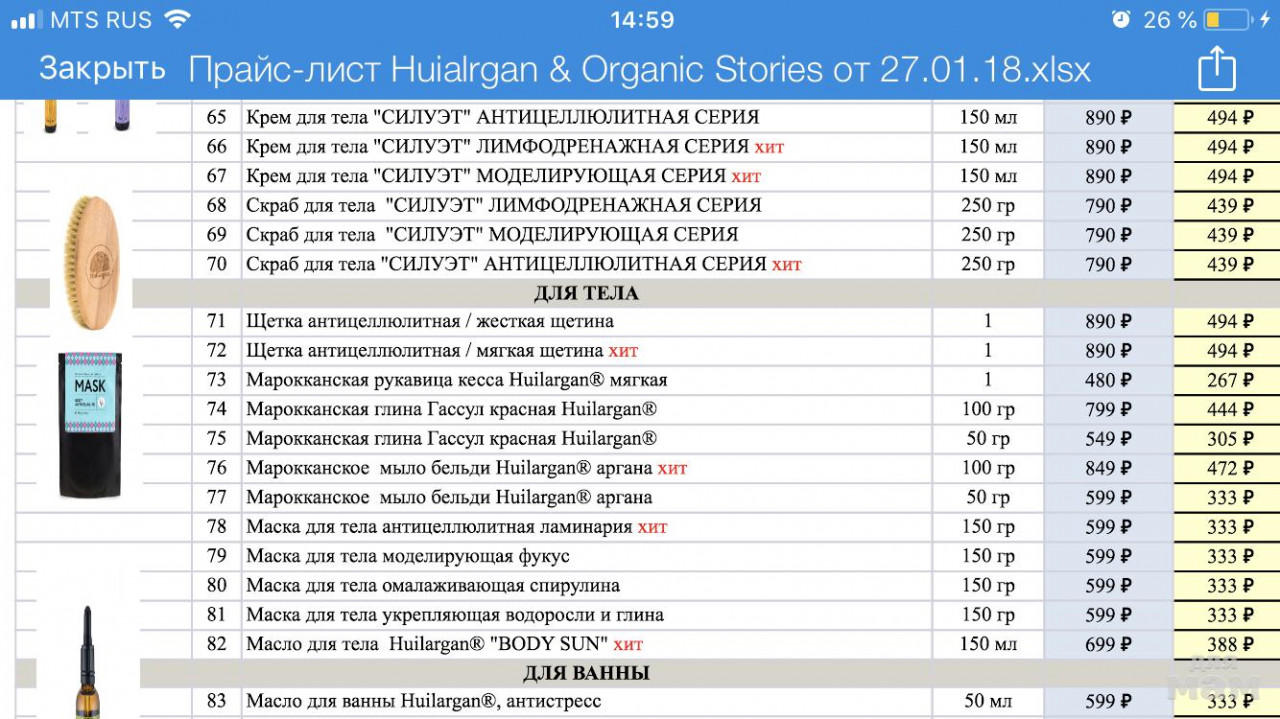Tap the 480 ₽ retail price cell
The image size is (1280, 719).
[x=1108, y=380]
